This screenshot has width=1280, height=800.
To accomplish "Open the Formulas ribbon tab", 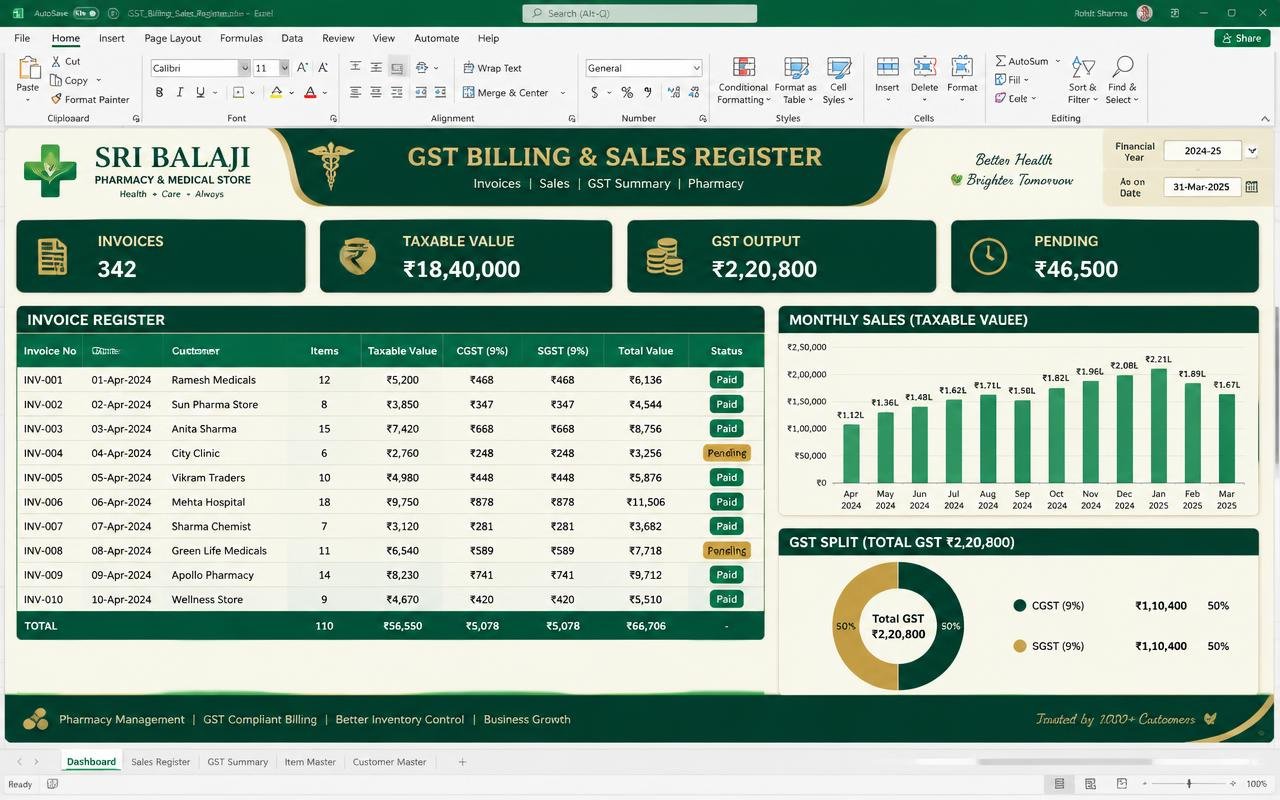I will click(x=241, y=38).
